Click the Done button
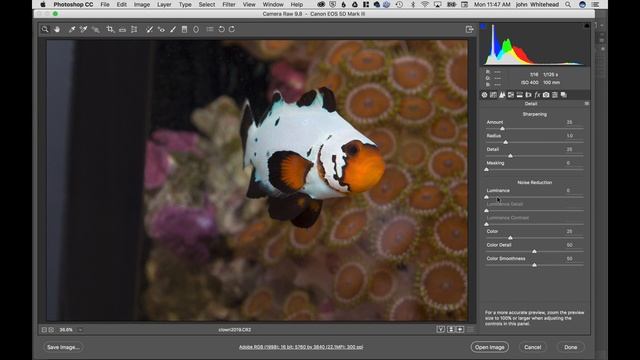The height and width of the screenshot is (360, 640). point(571,347)
